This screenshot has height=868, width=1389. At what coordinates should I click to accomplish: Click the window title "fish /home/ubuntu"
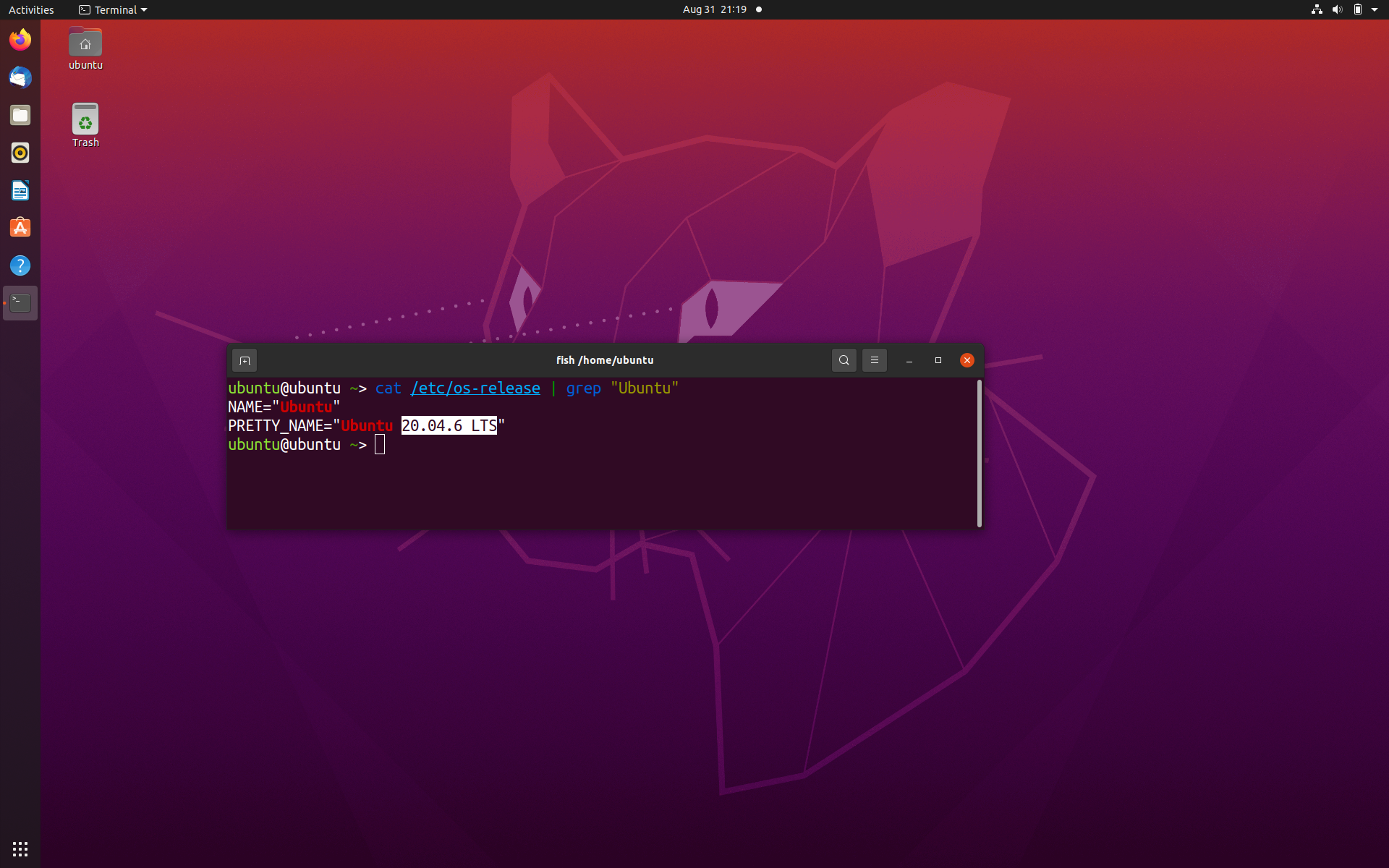pos(605,360)
